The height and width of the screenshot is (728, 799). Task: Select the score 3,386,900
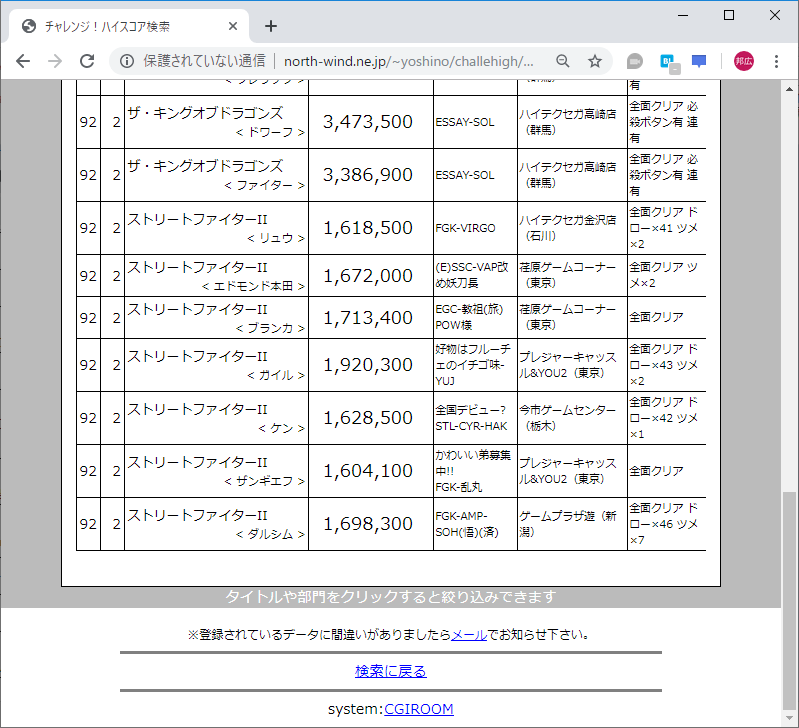click(368, 175)
